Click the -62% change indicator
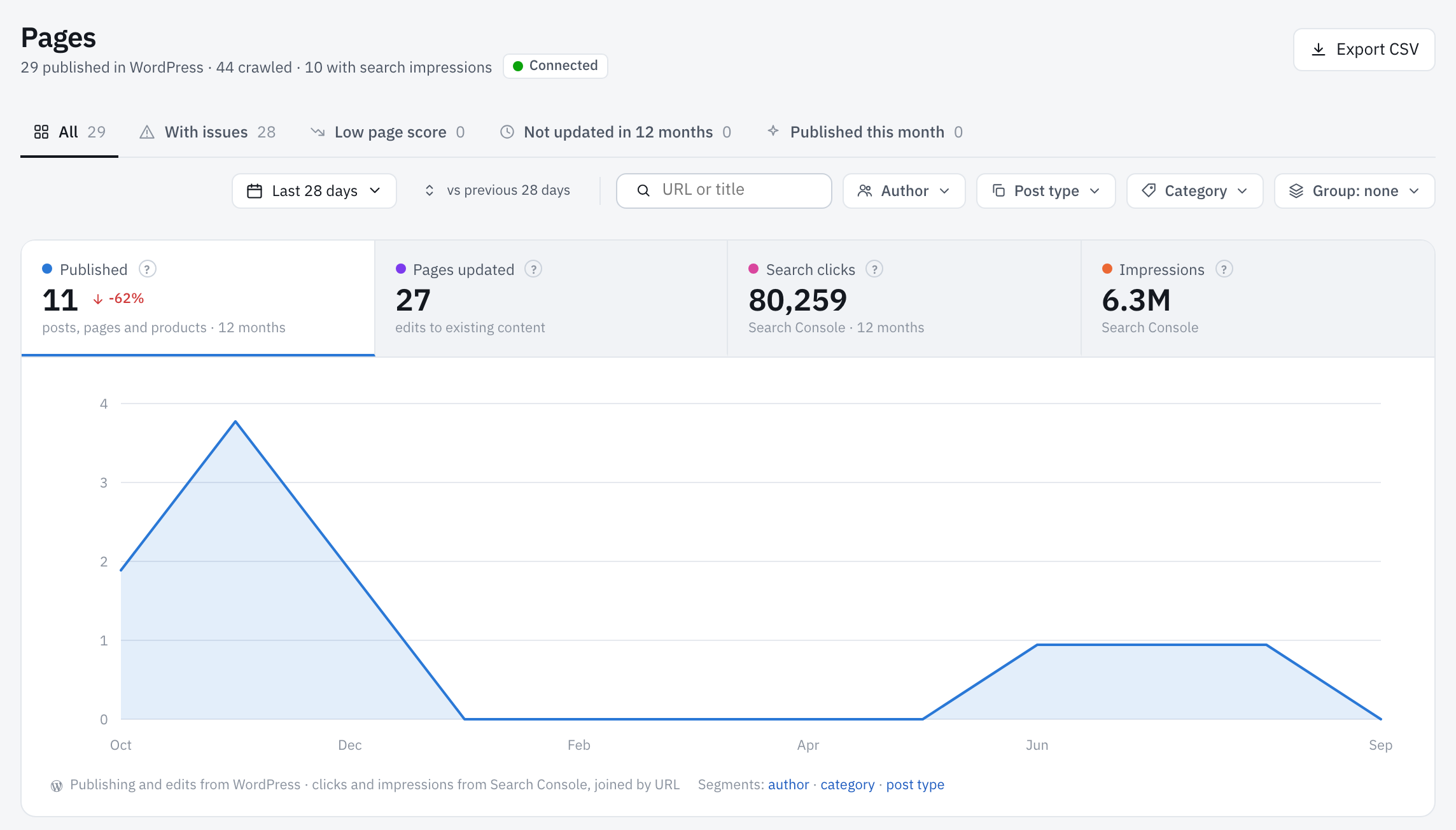Viewport: 1456px width, 830px height. tap(119, 299)
